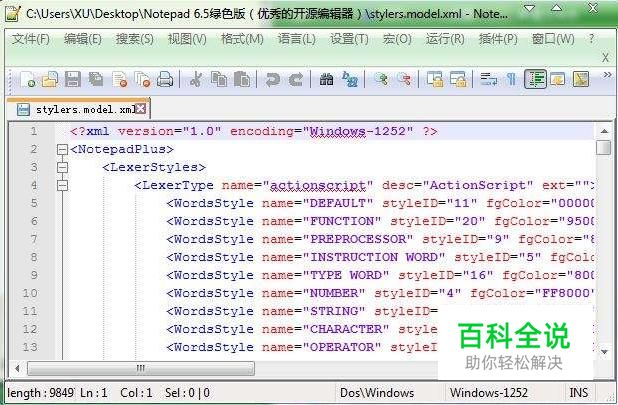This screenshot has width=618, height=405.
Task: Select the stylers.model.xml tab
Action: click(78, 109)
